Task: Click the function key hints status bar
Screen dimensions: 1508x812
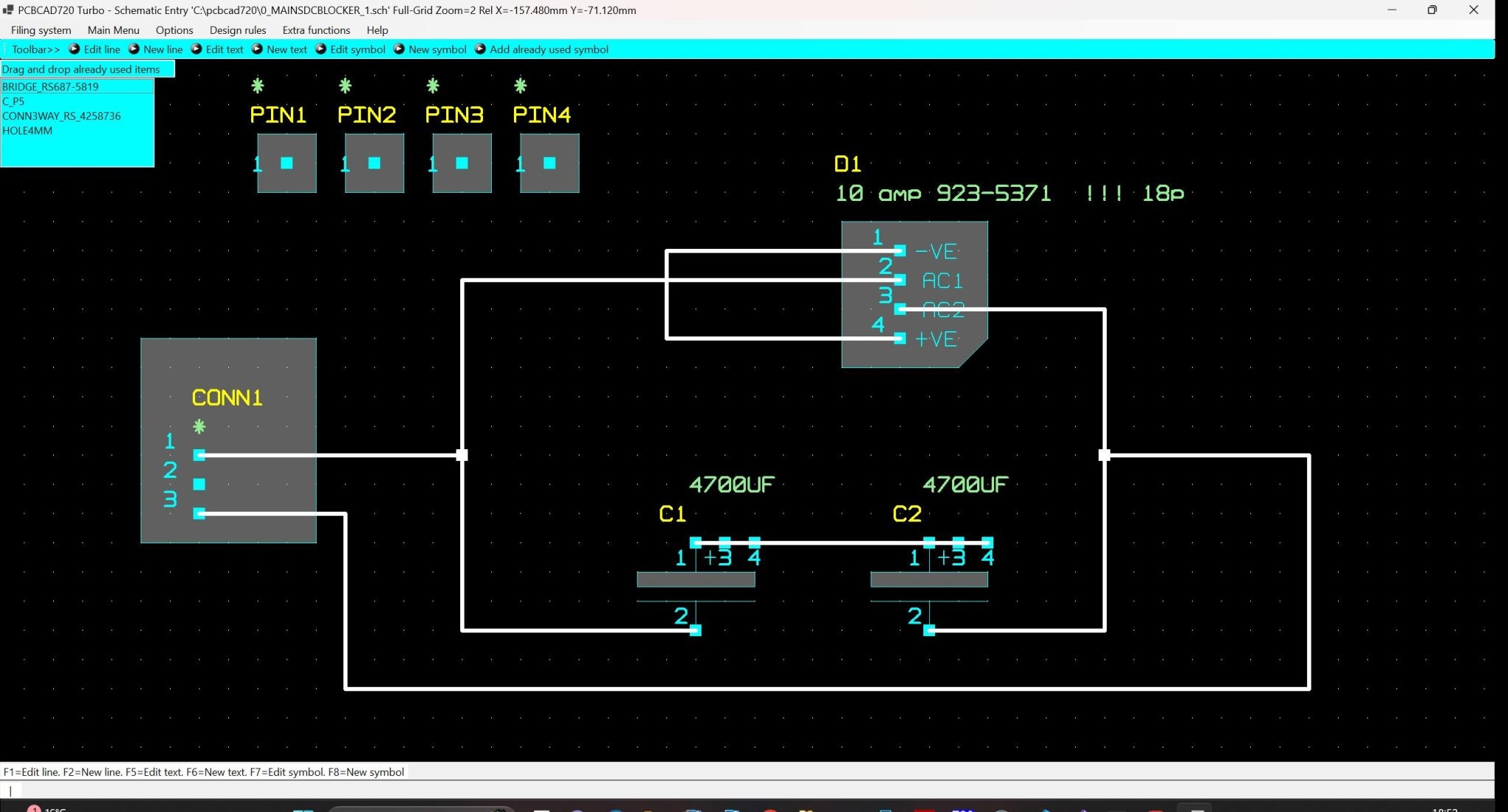Action: click(x=204, y=772)
